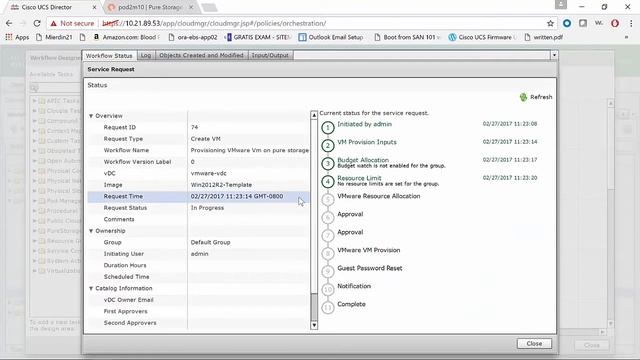Click the Workflow Name row
The height and width of the screenshot is (360, 640).
click(198, 150)
